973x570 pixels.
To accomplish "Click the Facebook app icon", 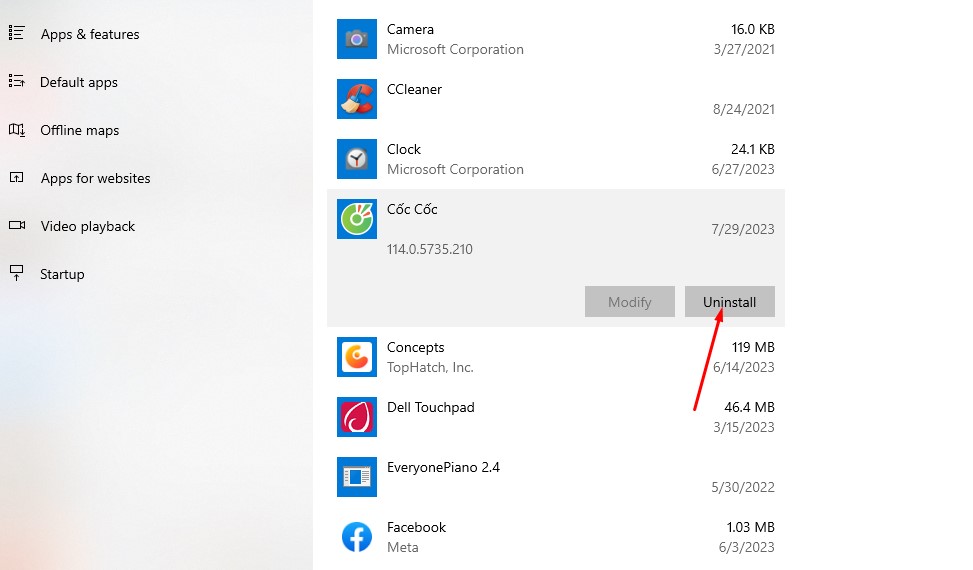I will pos(357,537).
